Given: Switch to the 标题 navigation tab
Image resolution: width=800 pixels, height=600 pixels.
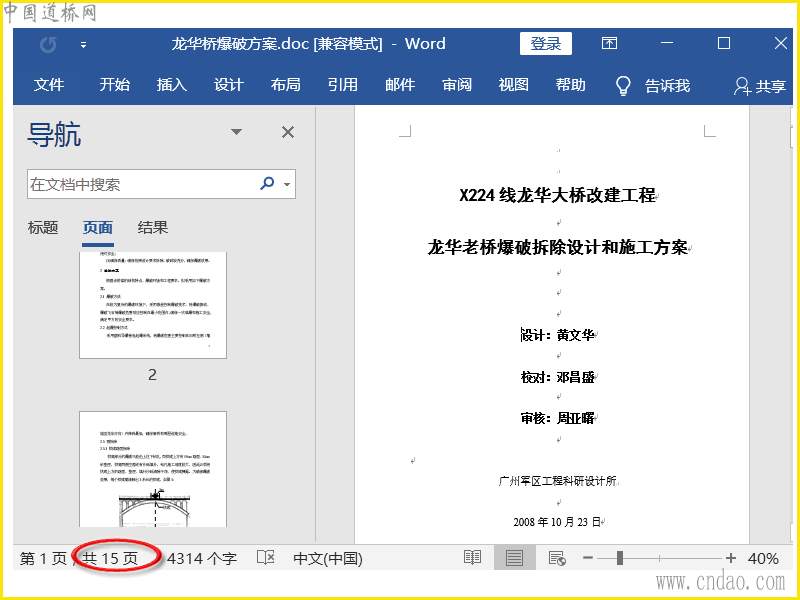Looking at the screenshot, I should (43, 228).
